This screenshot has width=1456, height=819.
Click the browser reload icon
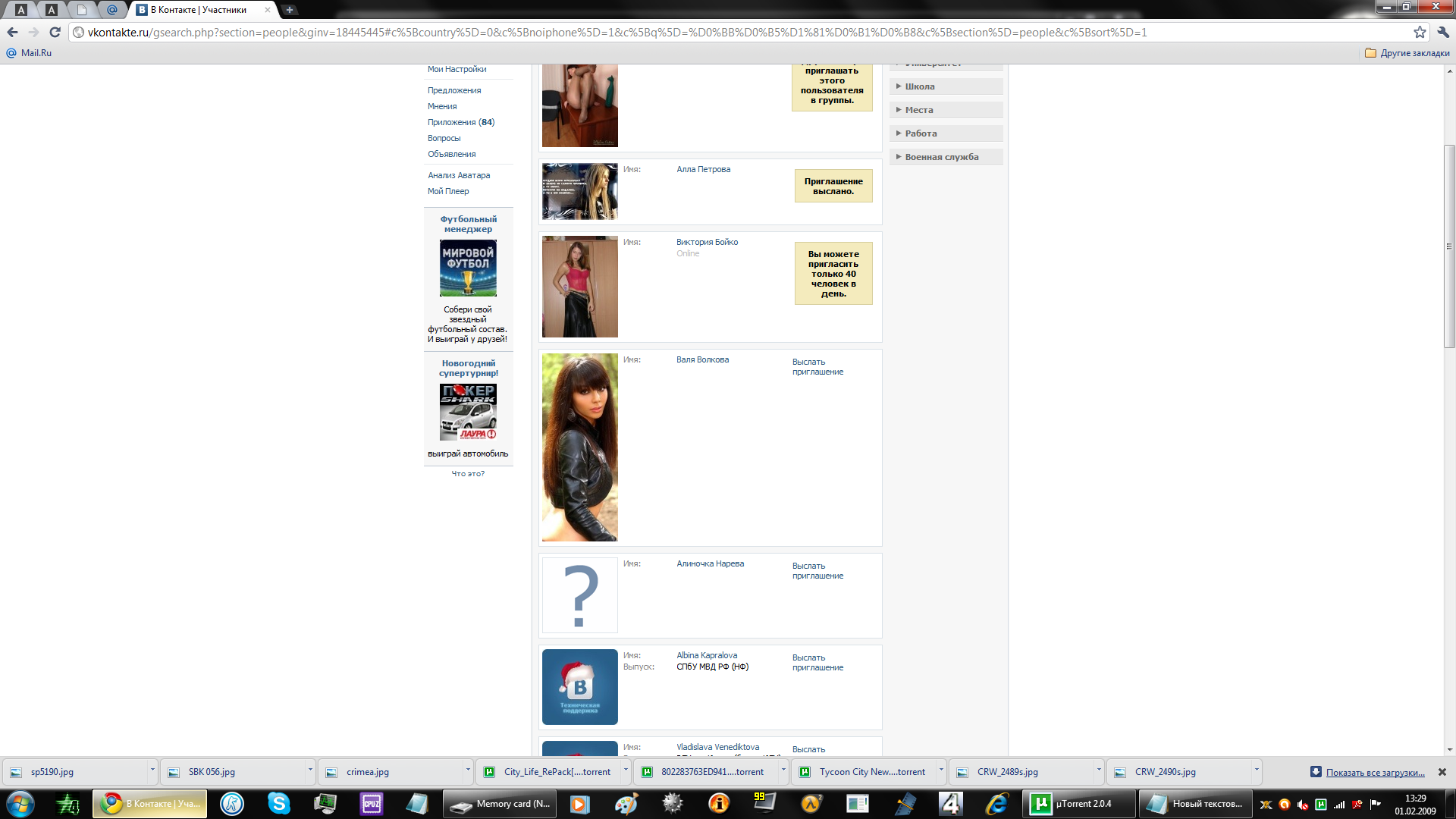click(55, 32)
